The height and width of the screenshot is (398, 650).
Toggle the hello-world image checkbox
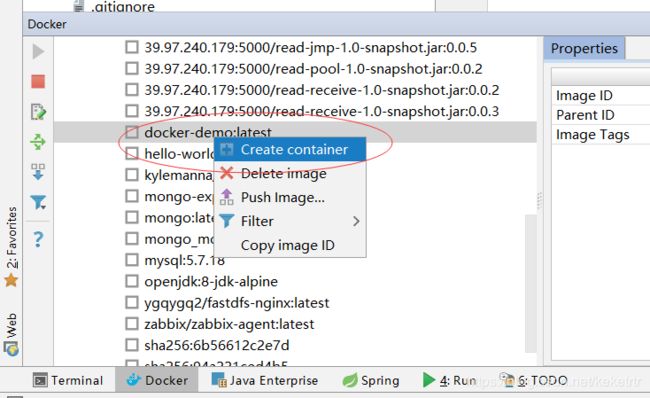tap(132, 153)
